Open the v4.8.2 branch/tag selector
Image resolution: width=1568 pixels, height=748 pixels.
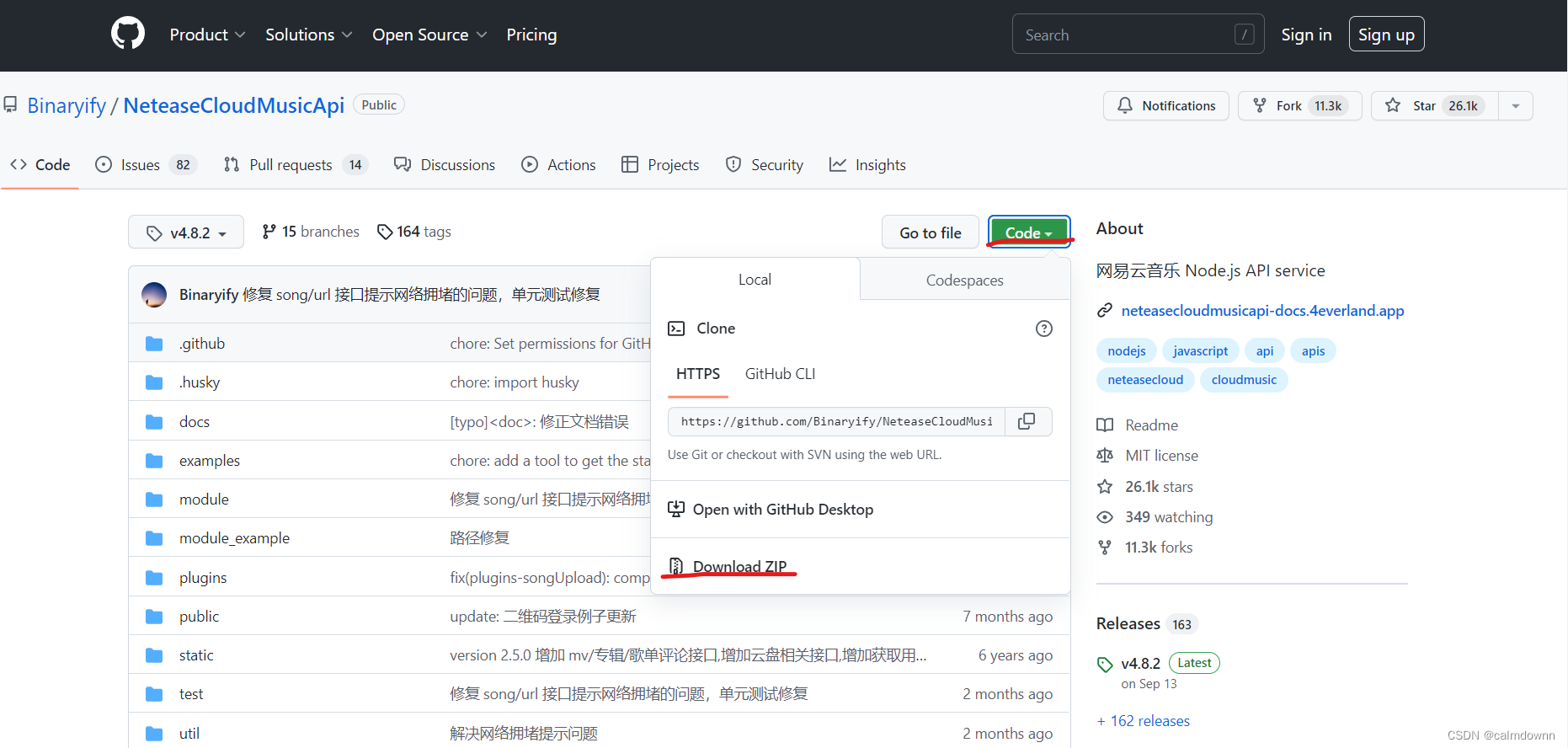[186, 232]
